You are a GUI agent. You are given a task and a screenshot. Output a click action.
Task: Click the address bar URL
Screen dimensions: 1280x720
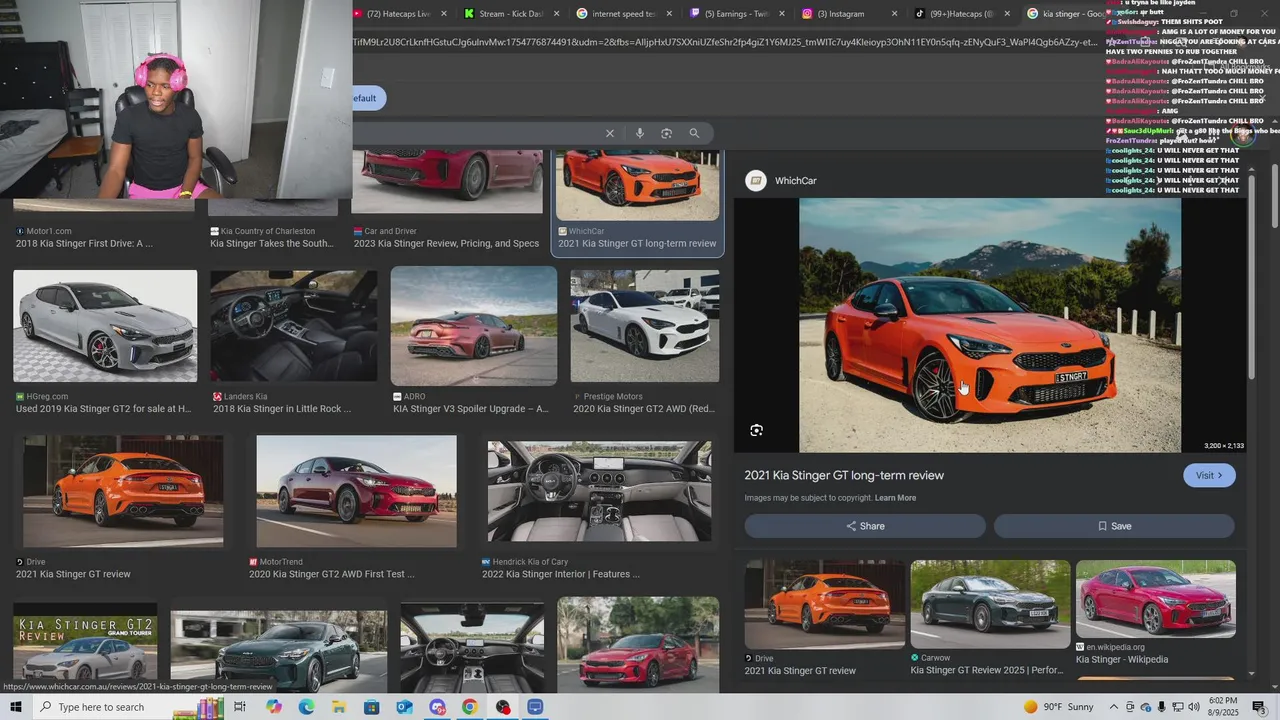[725, 42]
